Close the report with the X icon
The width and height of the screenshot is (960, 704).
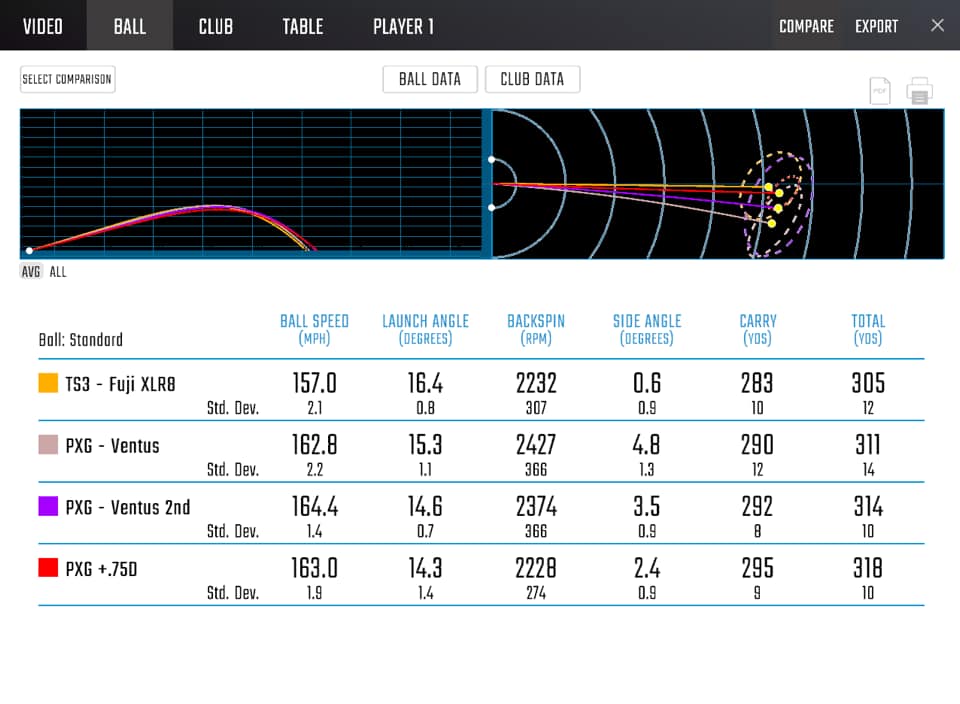(x=937, y=26)
